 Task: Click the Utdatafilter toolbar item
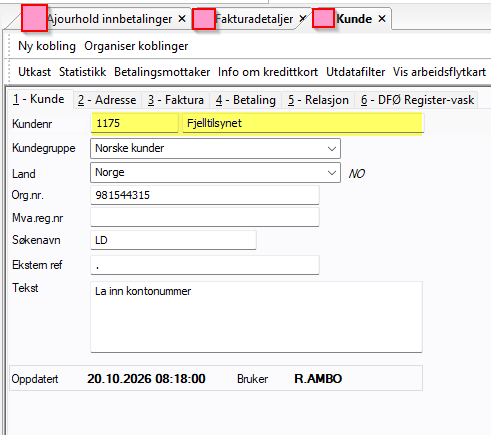[355, 72]
